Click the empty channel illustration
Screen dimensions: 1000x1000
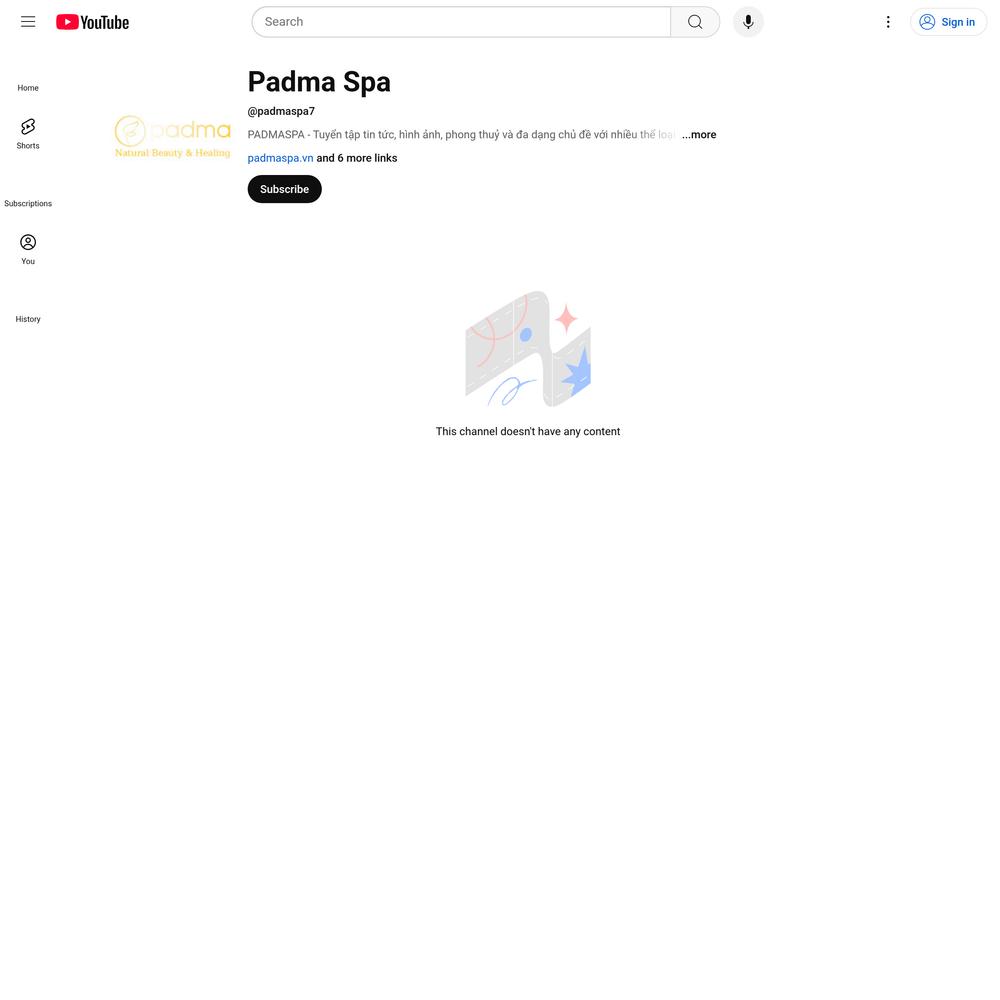[x=528, y=349]
